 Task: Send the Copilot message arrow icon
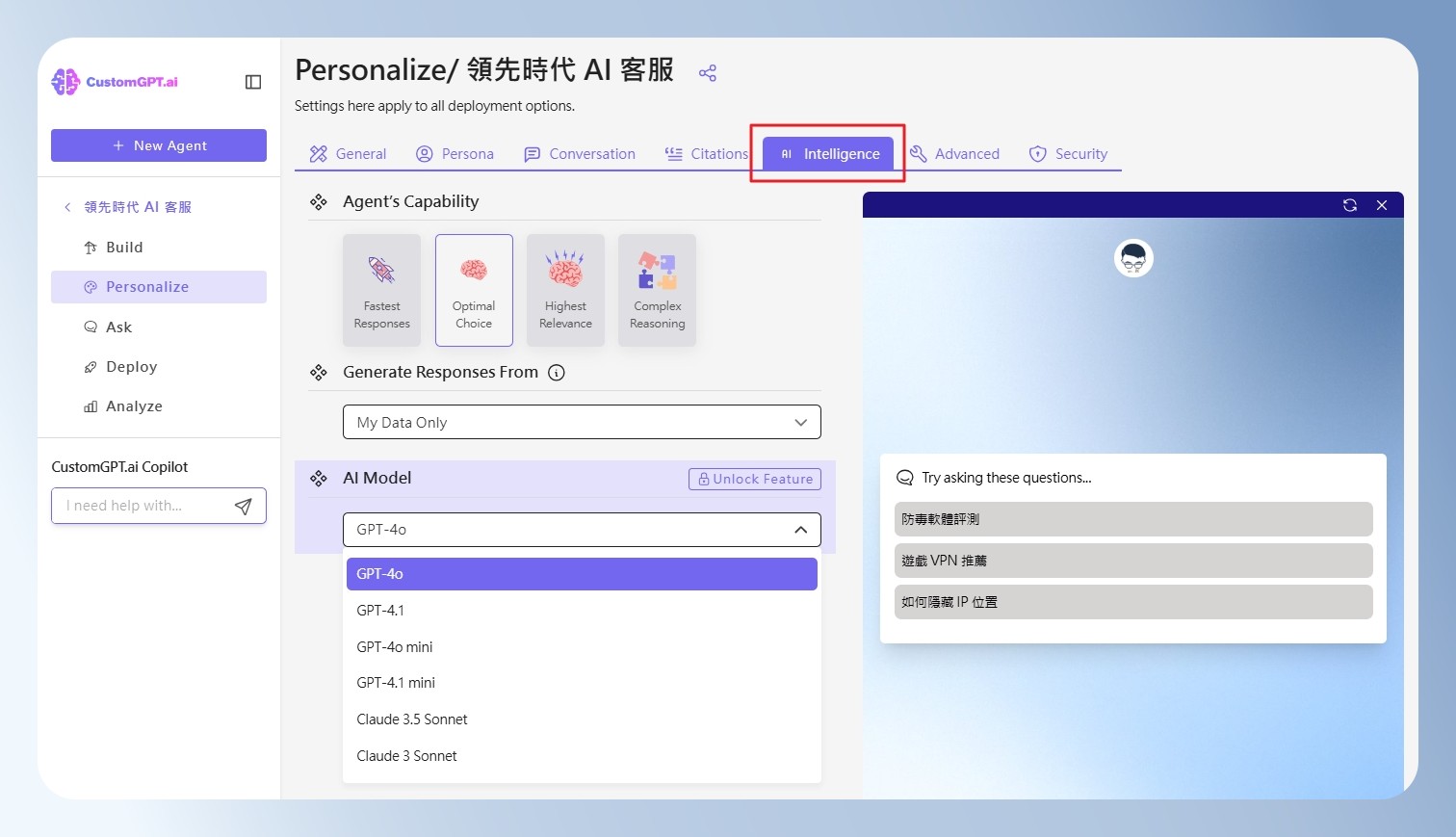point(244,506)
